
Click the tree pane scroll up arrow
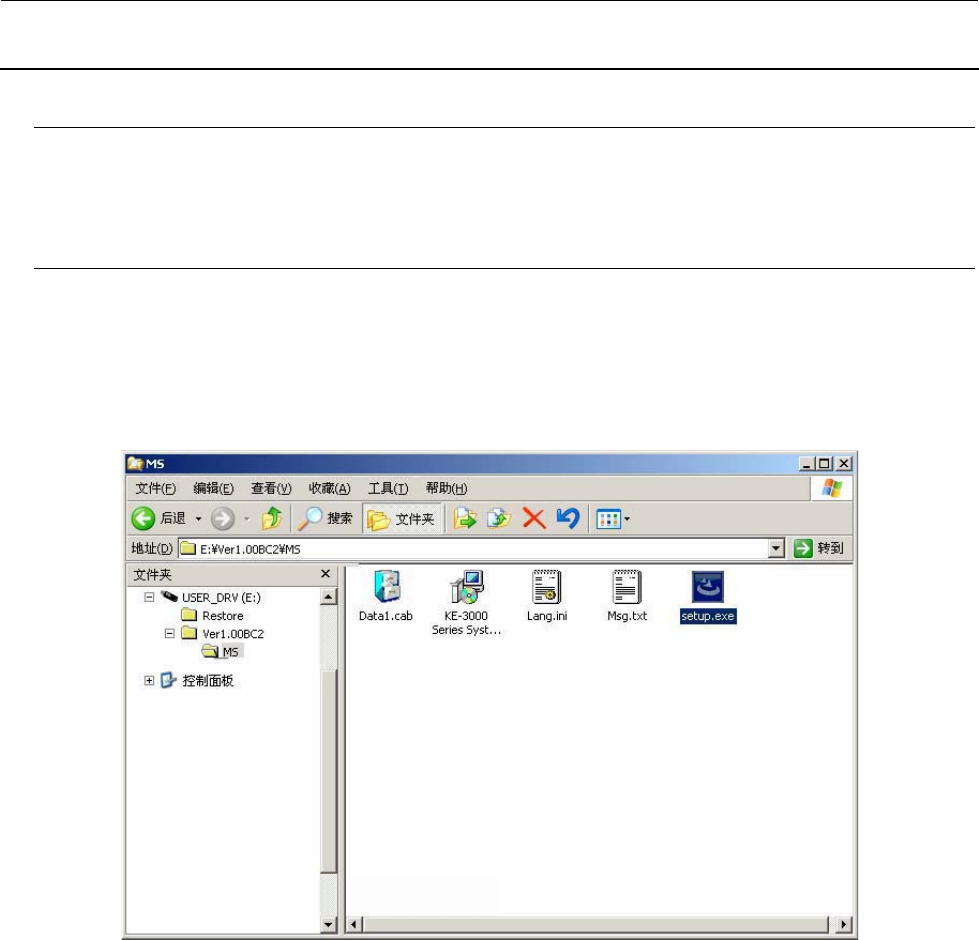coord(328,597)
